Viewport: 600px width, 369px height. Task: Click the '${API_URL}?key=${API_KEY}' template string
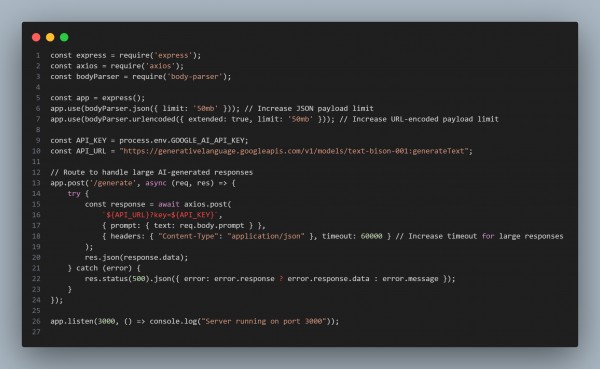pos(160,215)
